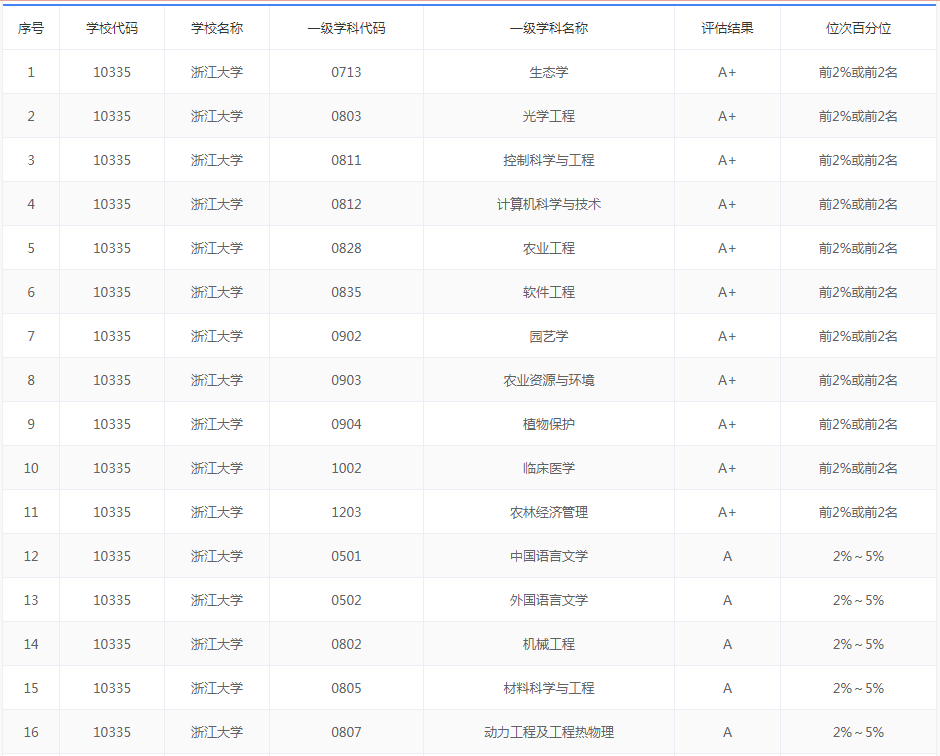The height and width of the screenshot is (756, 940).
Task: Select subject code 1002
Action: click(x=347, y=468)
